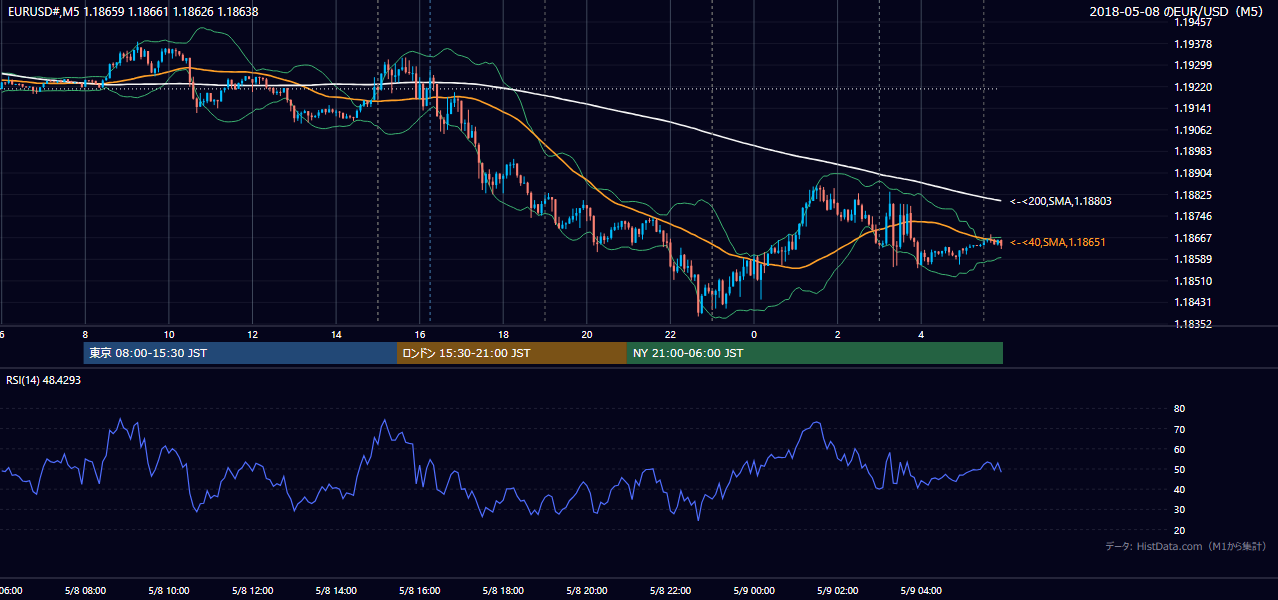The image size is (1278, 600).
Task: Click the RSI axis level 20
Action: tap(1179, 530)
